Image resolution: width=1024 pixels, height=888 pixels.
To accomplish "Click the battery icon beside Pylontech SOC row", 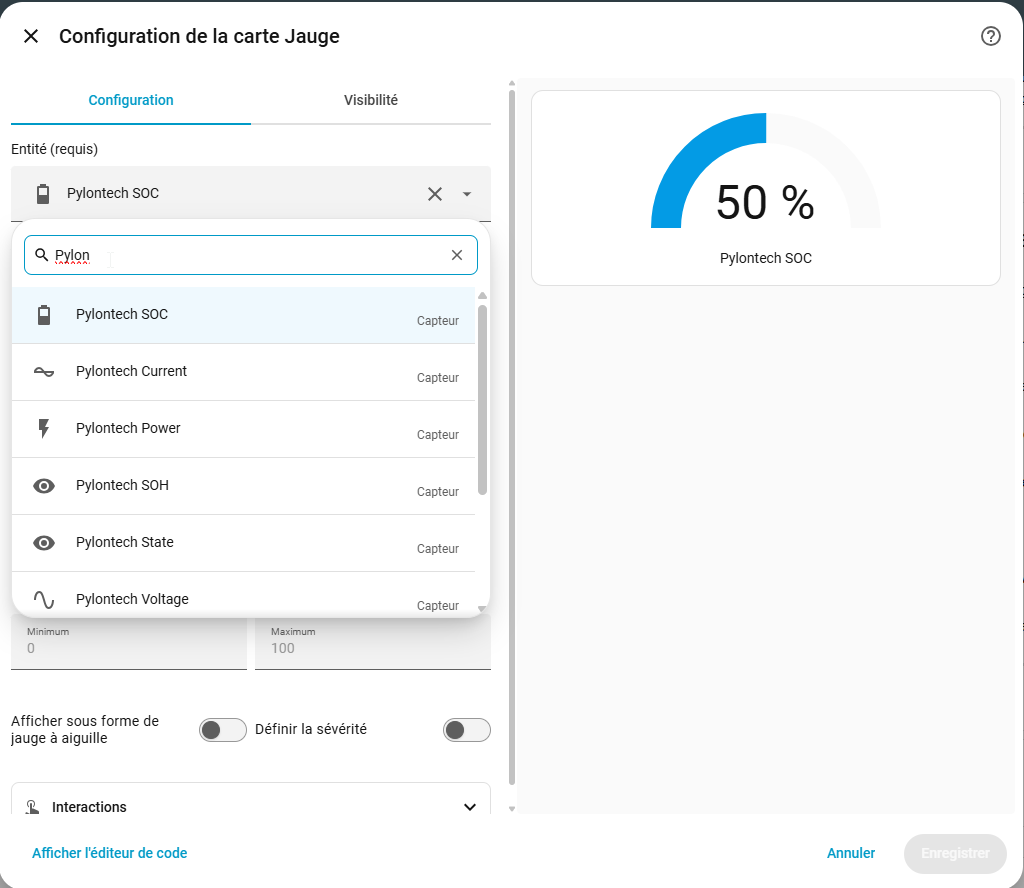I will click(44, 315).
